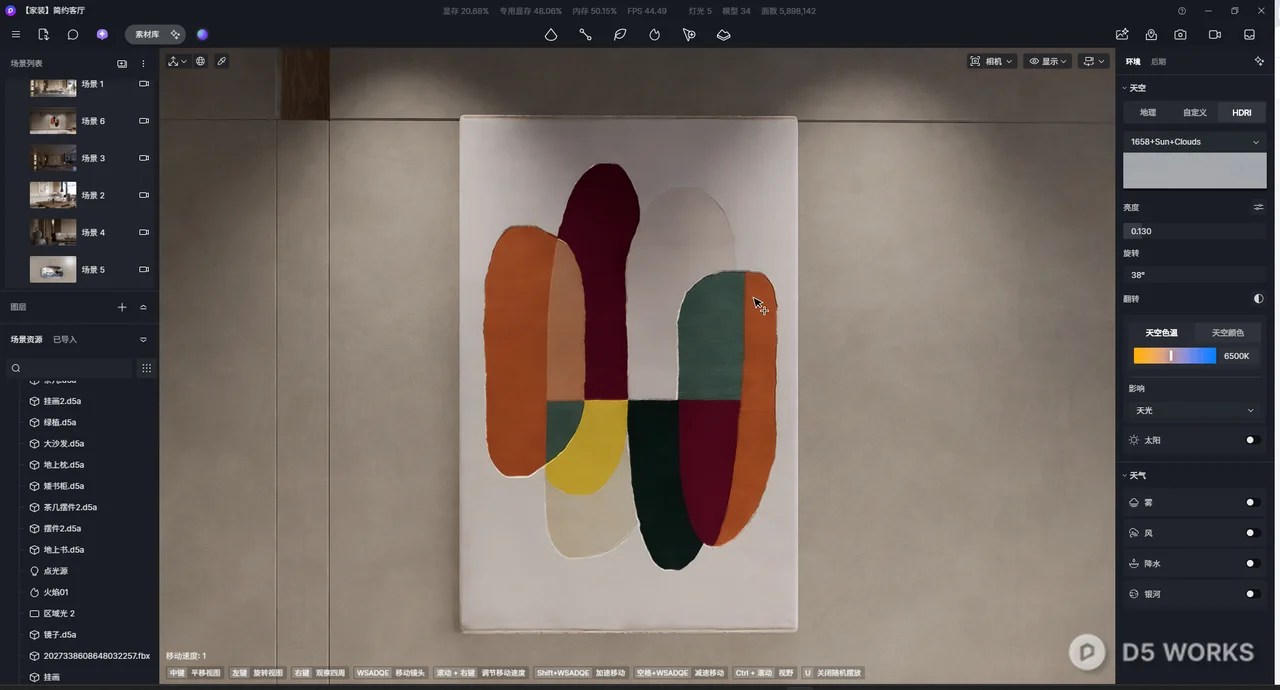Click the purple AI assistant icon

pos(102,34)
